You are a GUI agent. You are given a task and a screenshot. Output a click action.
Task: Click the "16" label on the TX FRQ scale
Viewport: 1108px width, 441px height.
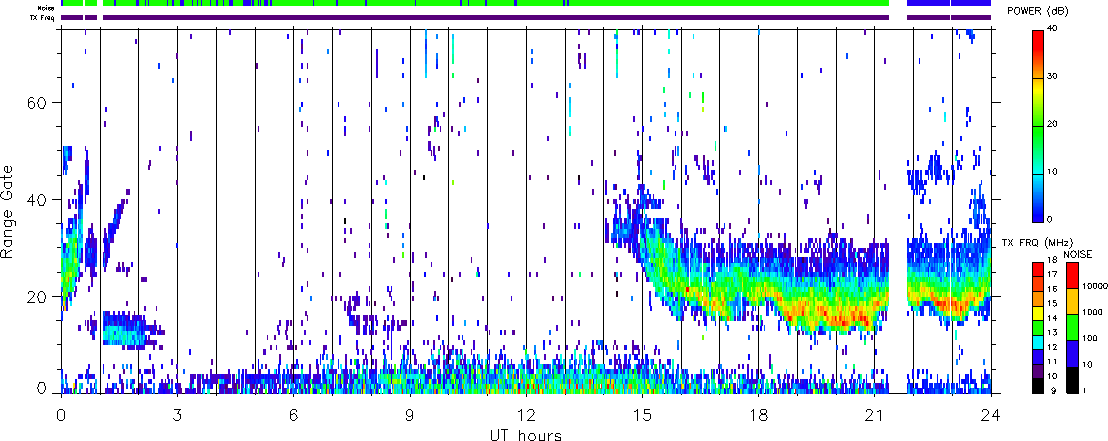(1052, 289)
